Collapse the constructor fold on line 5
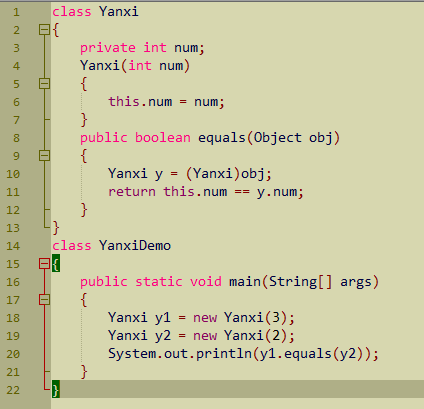The image size is (424, 409). click(44, 84)
